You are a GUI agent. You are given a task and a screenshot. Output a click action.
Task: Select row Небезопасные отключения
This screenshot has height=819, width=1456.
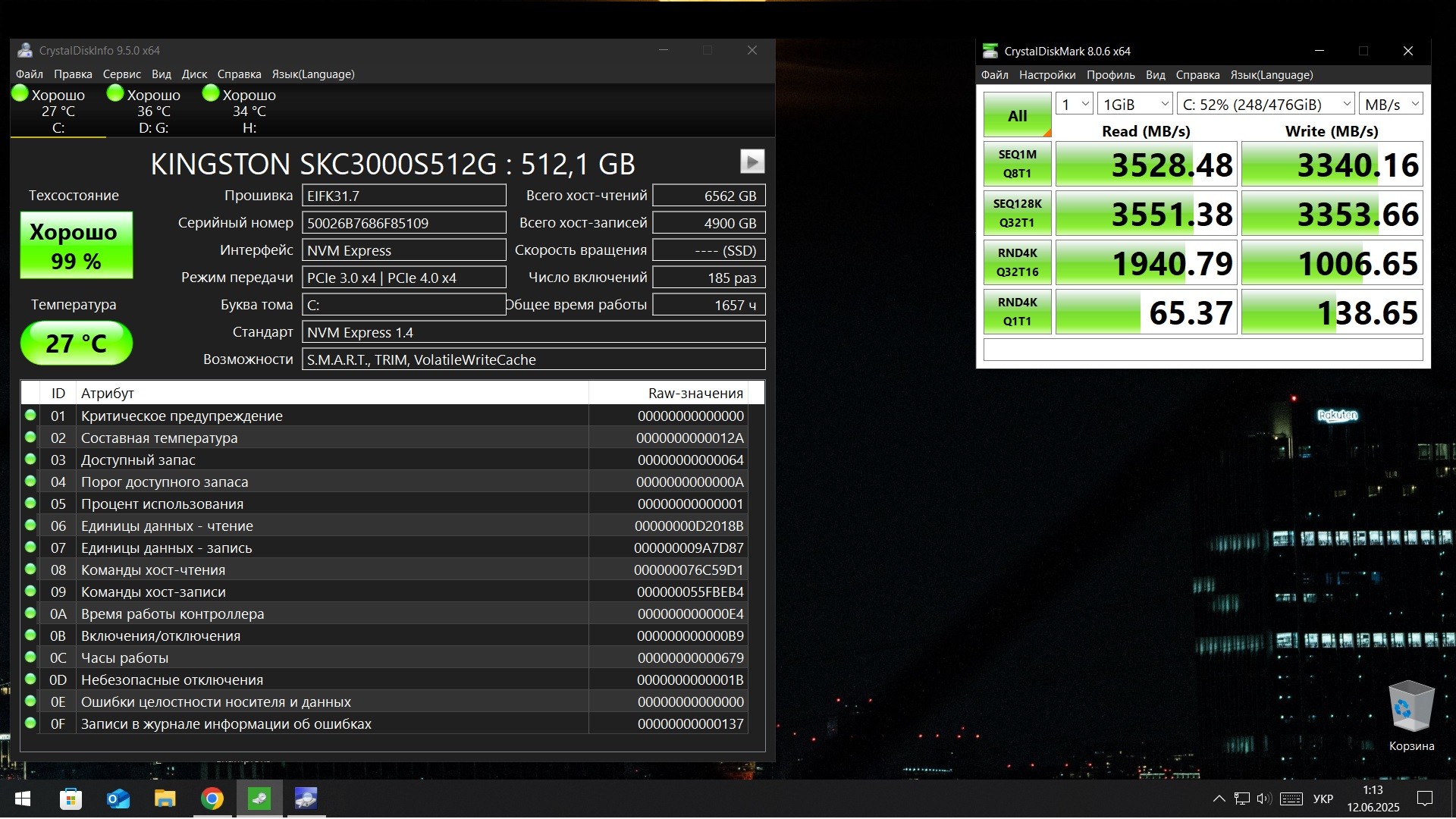coord(385,679)
